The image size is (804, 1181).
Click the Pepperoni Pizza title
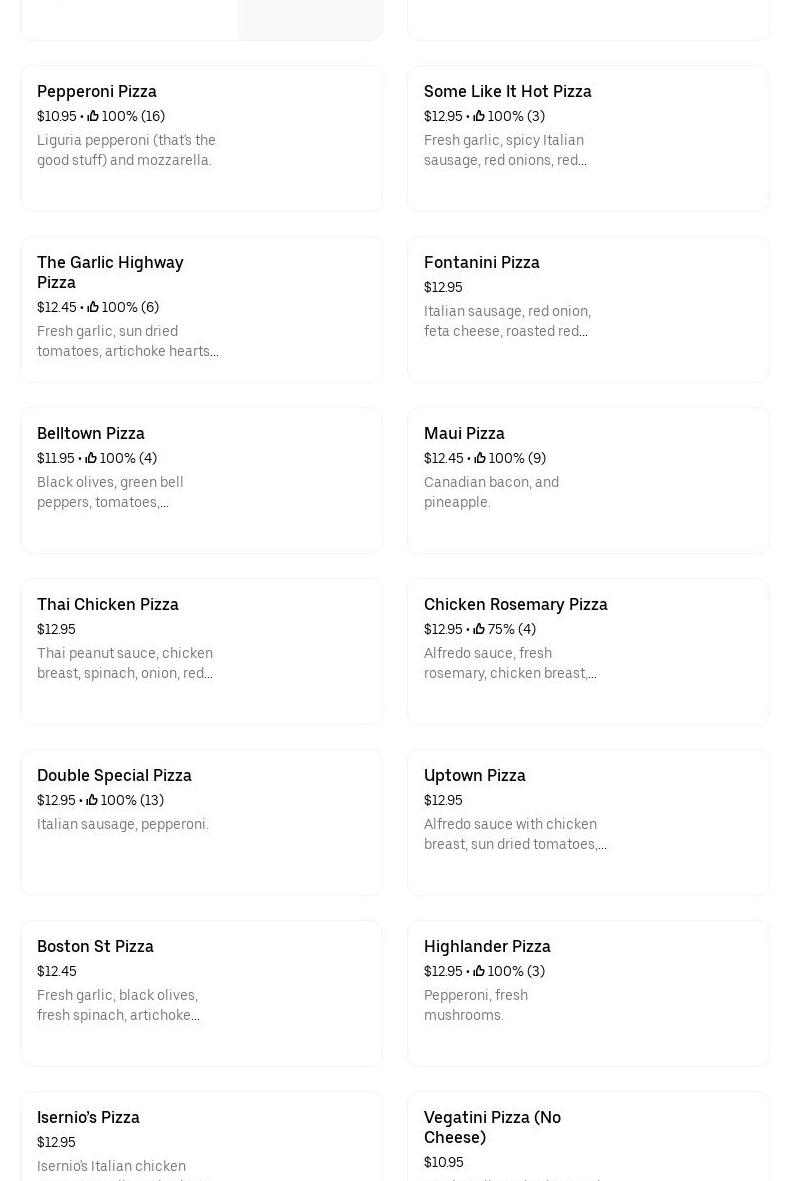(x=97, y=91)
